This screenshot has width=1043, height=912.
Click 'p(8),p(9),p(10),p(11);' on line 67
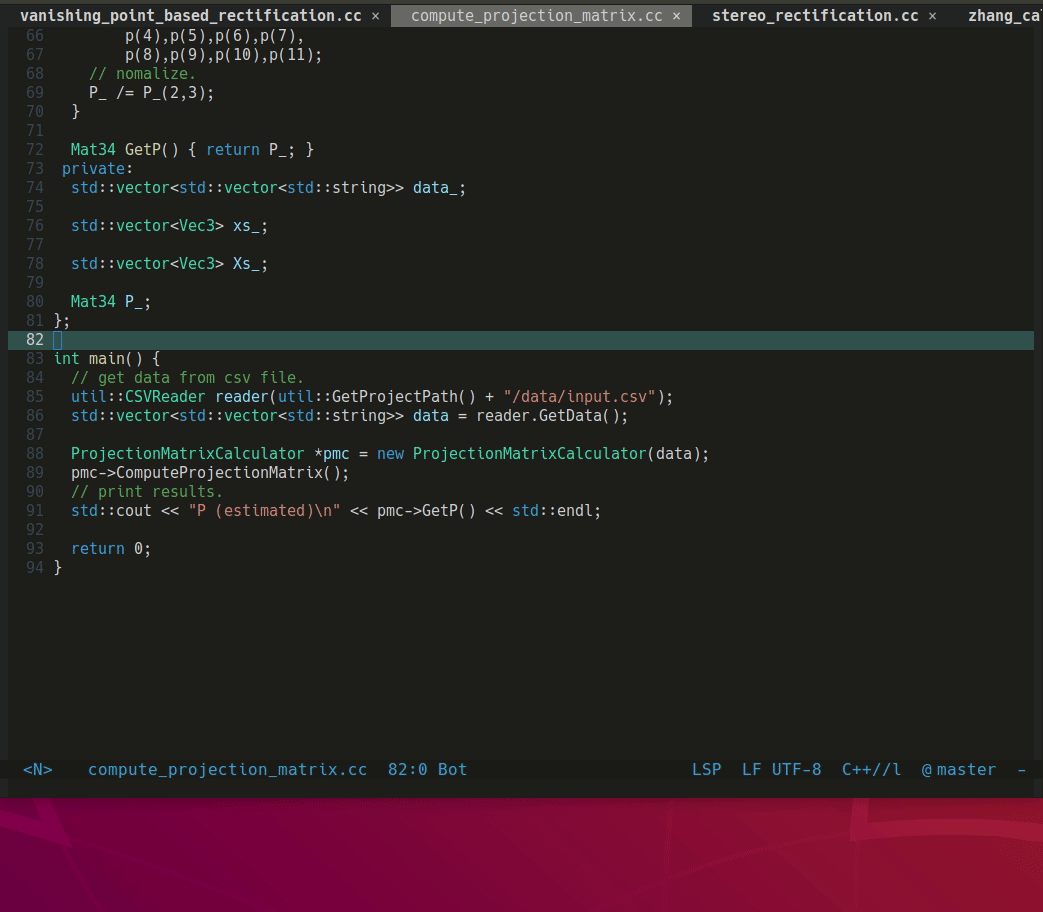coord(224,55)
